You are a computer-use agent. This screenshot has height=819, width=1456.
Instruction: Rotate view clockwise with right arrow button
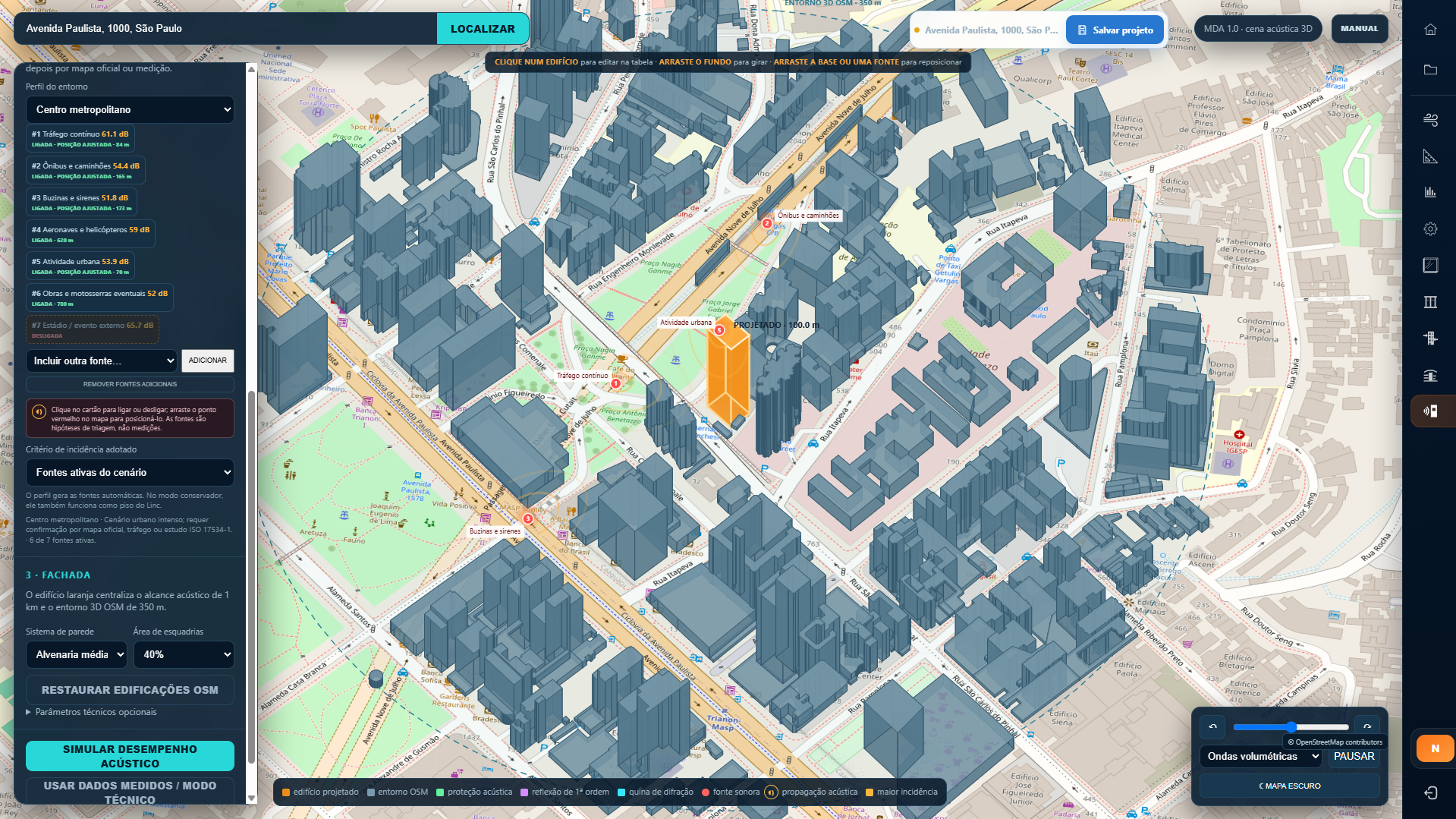click(x=1367, y=726)
